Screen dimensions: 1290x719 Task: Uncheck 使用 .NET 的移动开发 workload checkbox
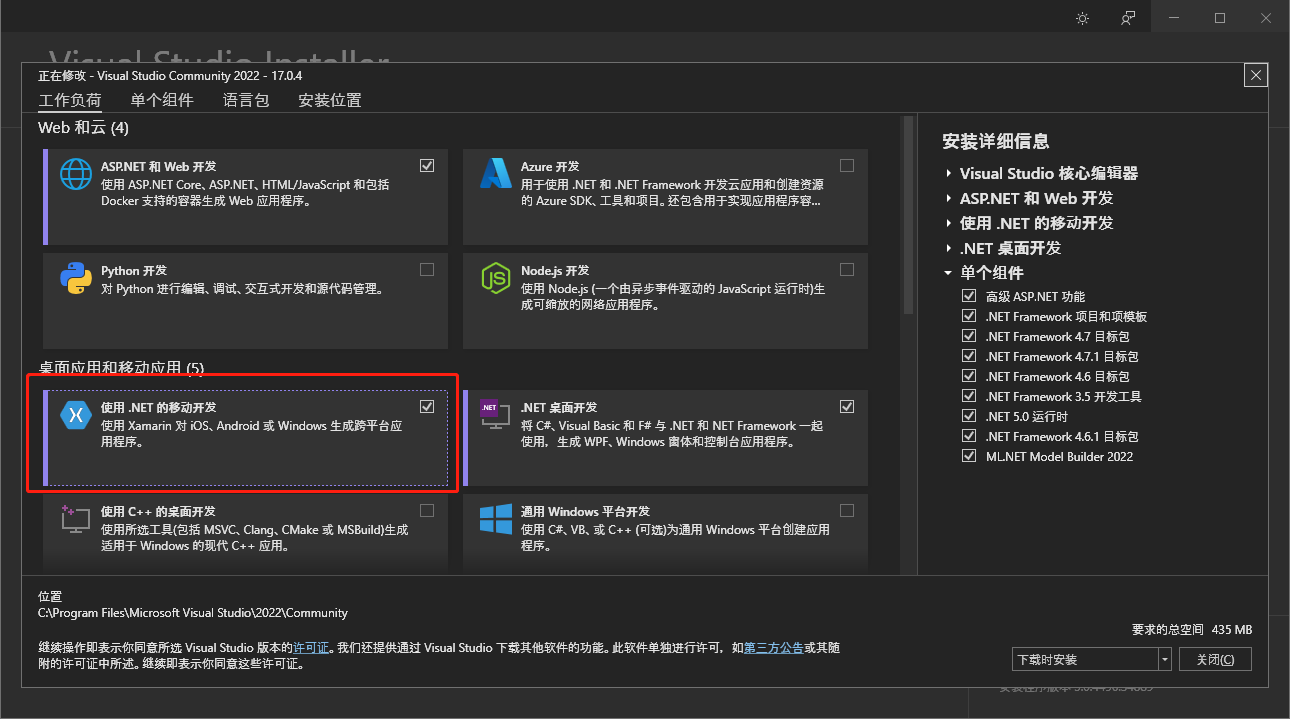(427, 406)
